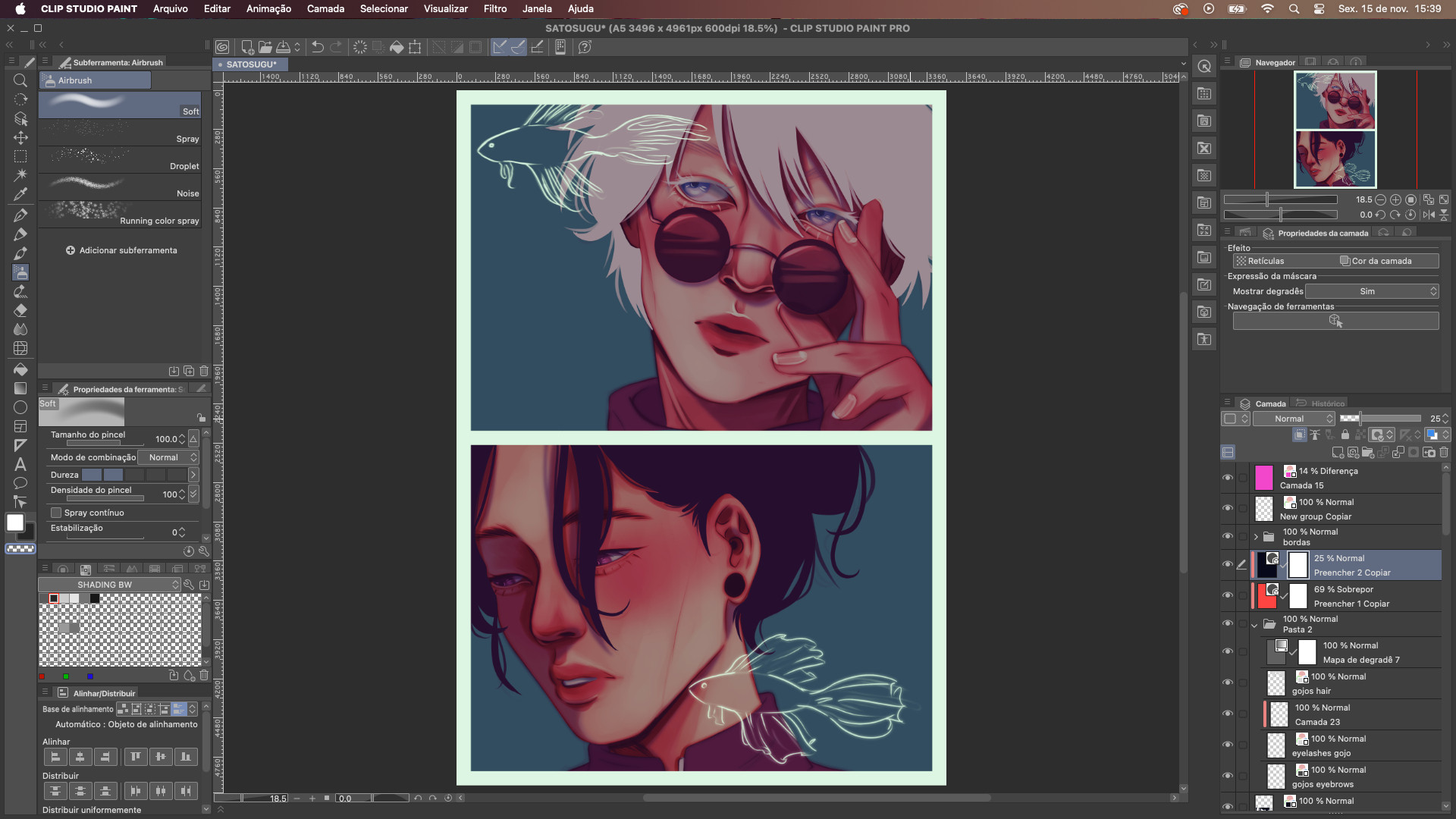Click the Redo icon in command bar
Viewport: 1456px width, 819px height.
click(x=336, y=47)
